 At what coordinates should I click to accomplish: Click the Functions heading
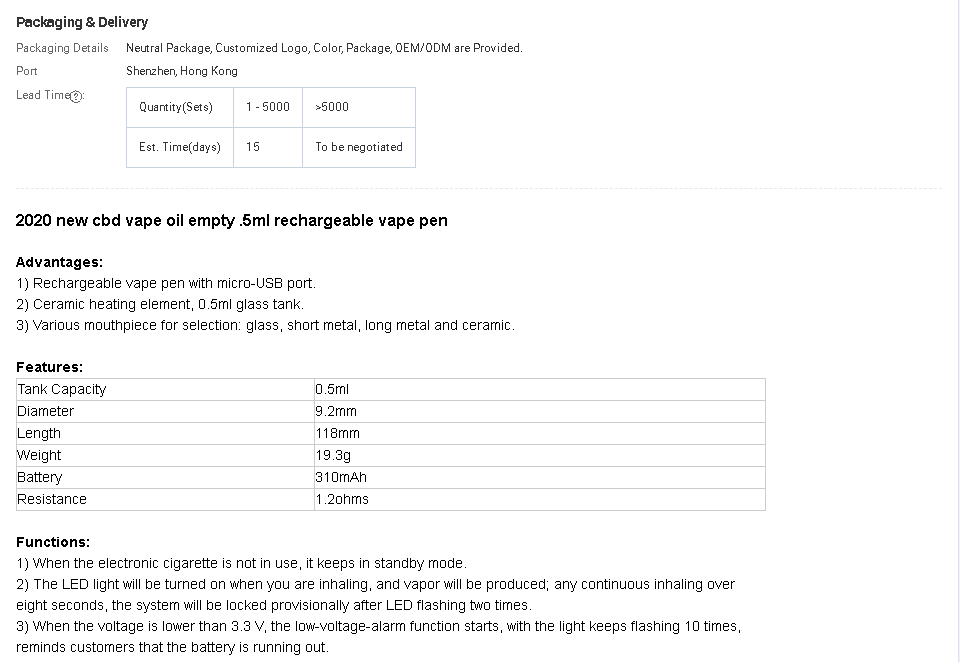click(53, 542)
